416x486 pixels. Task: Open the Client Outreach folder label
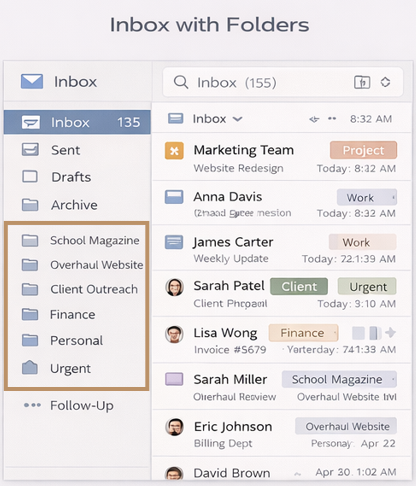point(94,289)
